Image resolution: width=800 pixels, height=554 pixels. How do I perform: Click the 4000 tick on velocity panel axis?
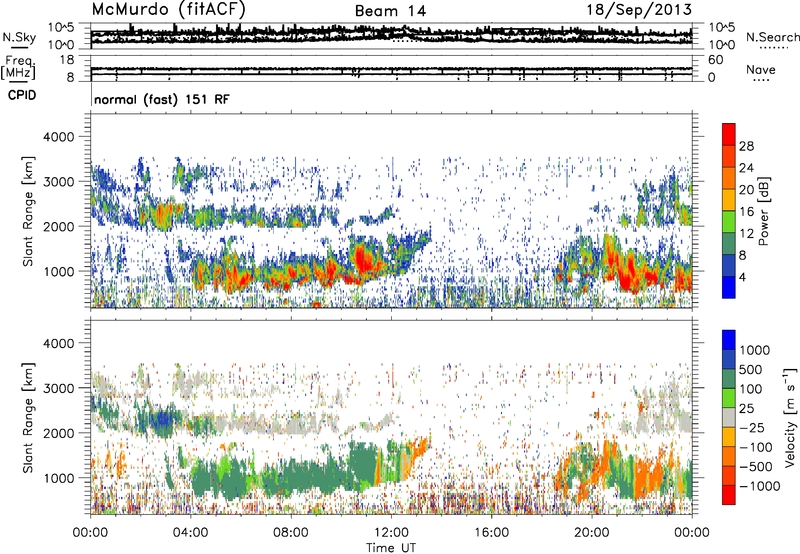click(x=58, y=343)
